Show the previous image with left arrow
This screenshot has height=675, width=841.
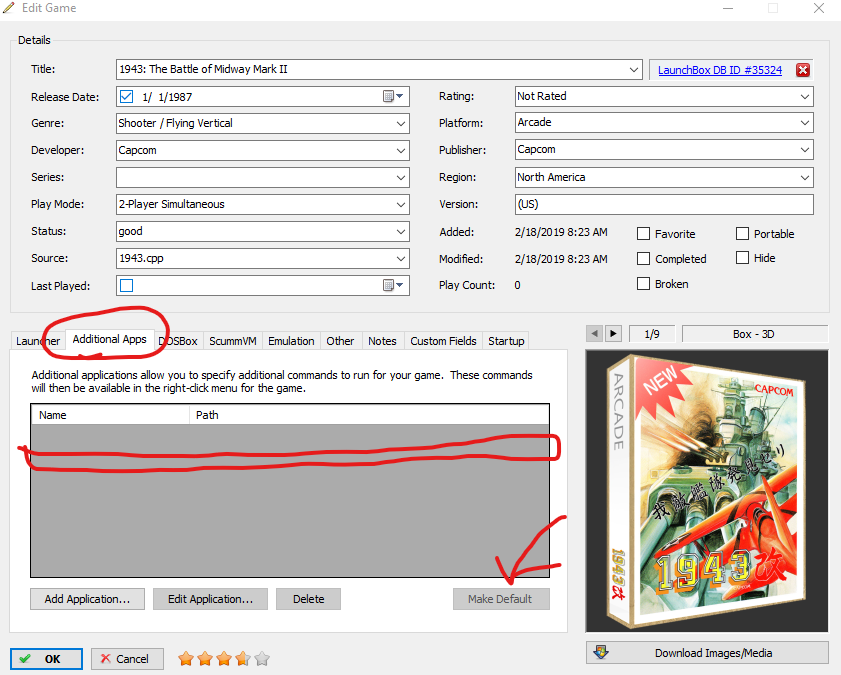[x=594, y=334]
